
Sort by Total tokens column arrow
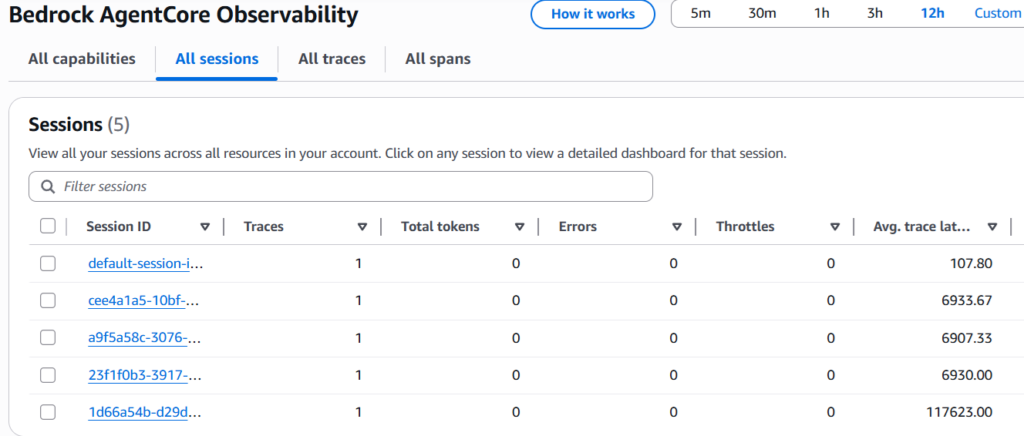520,227
